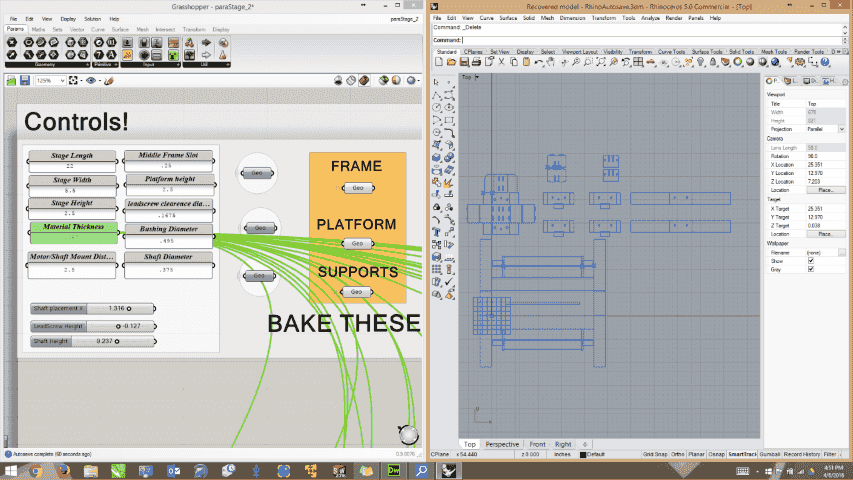This screenshot has height=480, width=853.
Task: Open the Projection Parallel dropdown
Action: (842, 129)
